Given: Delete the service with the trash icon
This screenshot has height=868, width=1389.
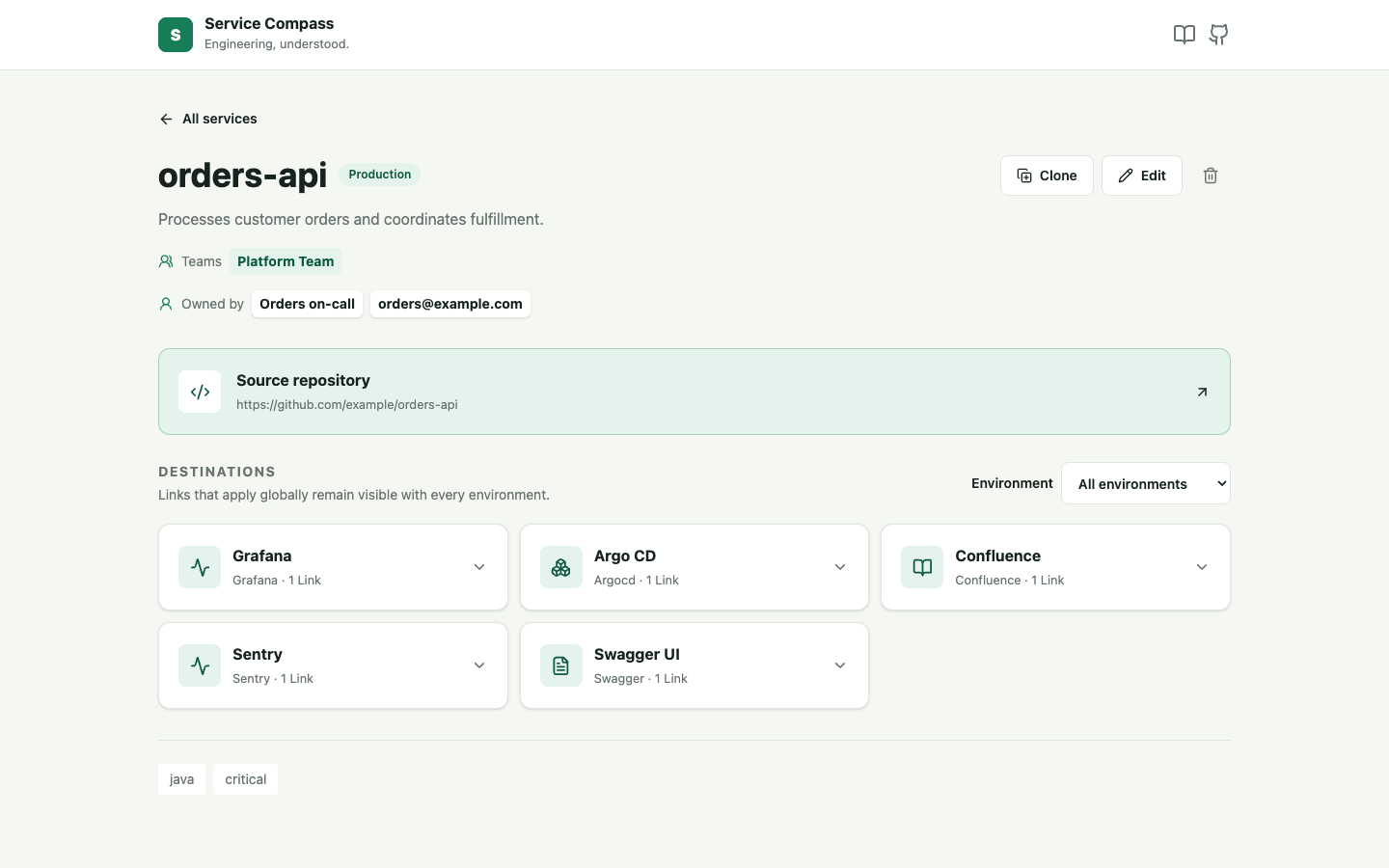Looking at the screenshot, I should click(1211, 176).
